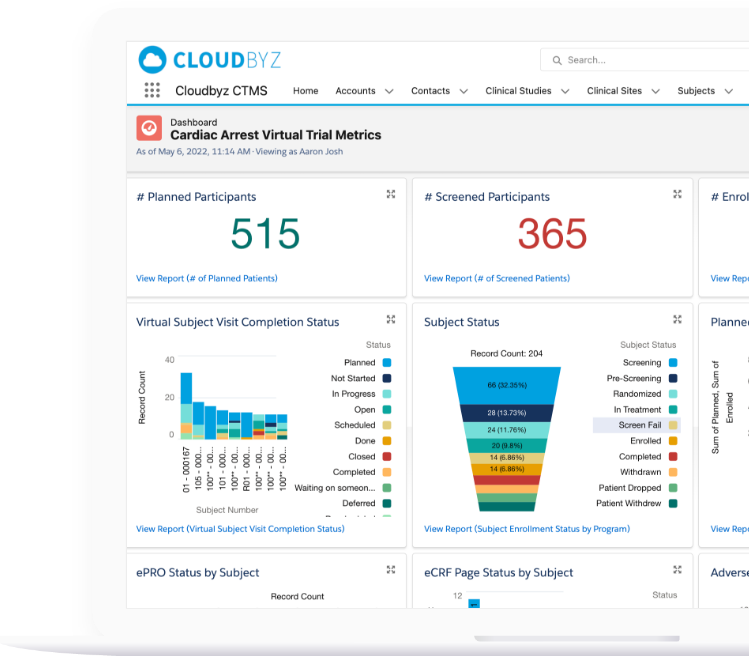Expand the ePRO Status by Subject widget
The height and width of the screenshot is (656, 749).
pyautogui.click(x=391, y=570)
